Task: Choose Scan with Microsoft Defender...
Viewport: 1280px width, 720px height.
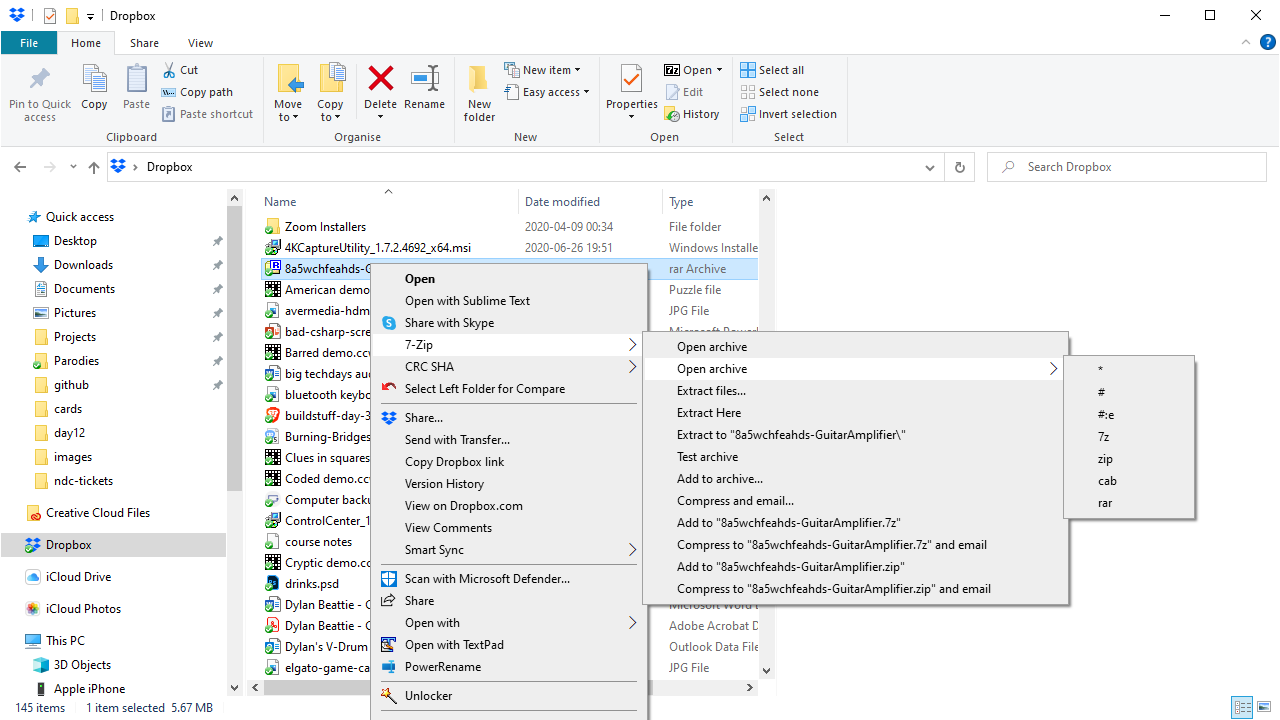Action: [508, 579]
